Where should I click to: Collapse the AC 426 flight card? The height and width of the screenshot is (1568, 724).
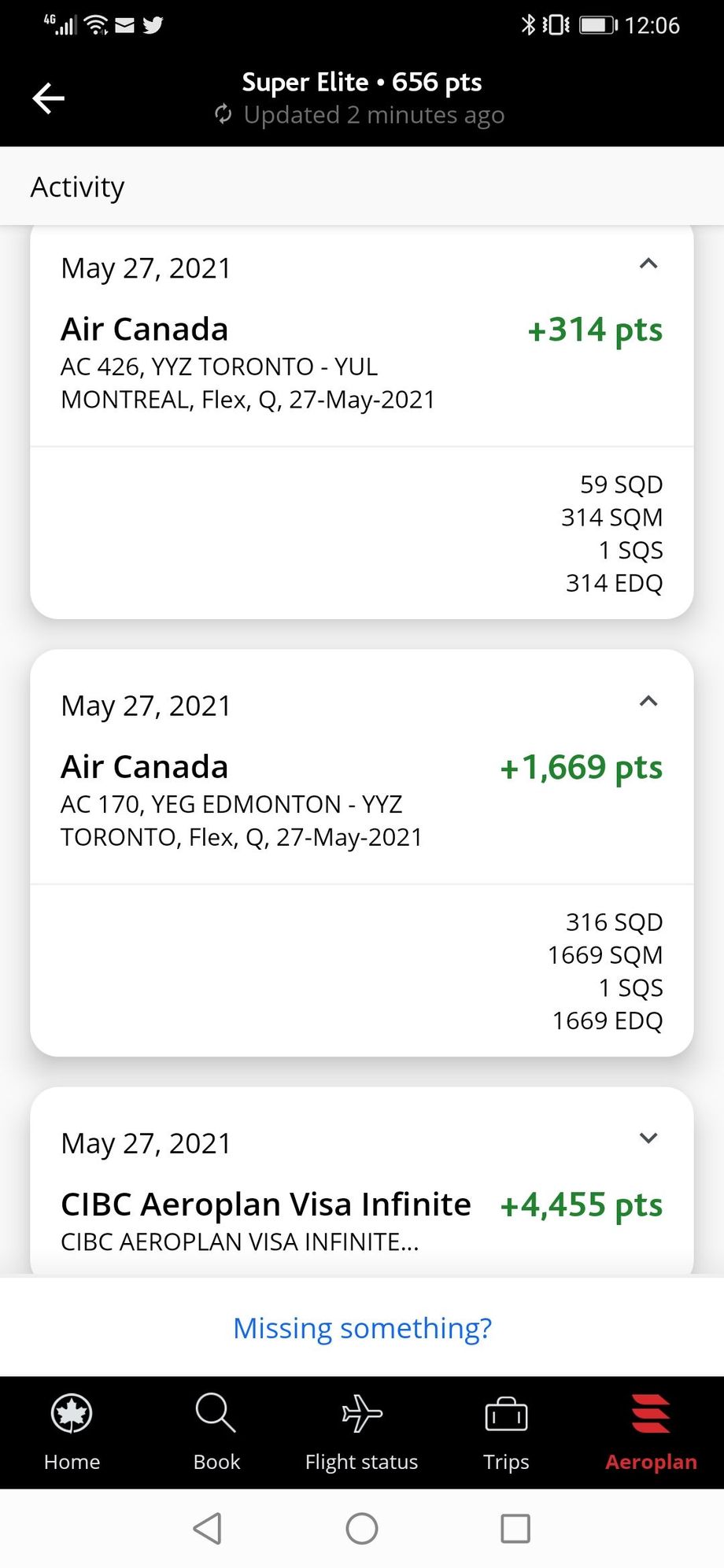coord(648,264)
